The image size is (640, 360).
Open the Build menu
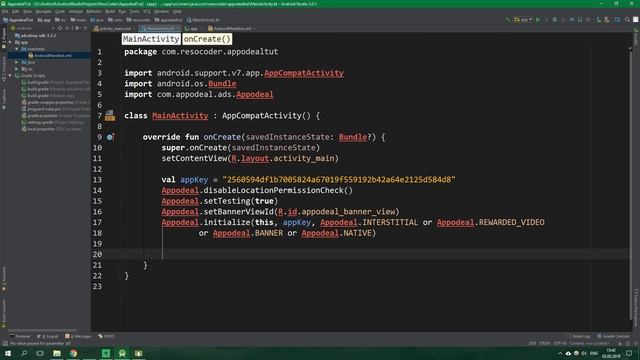110,11
